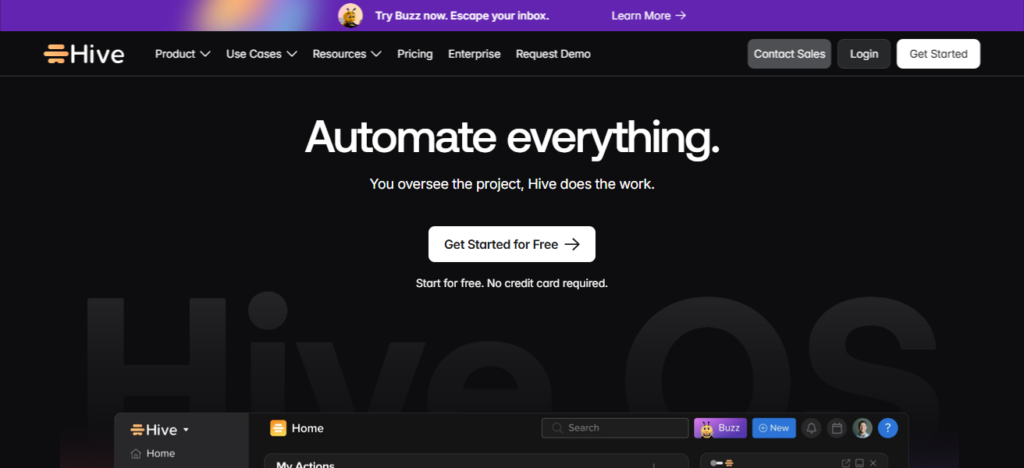Expand the Use Cases dropdown
The height and width of the screenshot is (468, 1024).
pos(261,54)
